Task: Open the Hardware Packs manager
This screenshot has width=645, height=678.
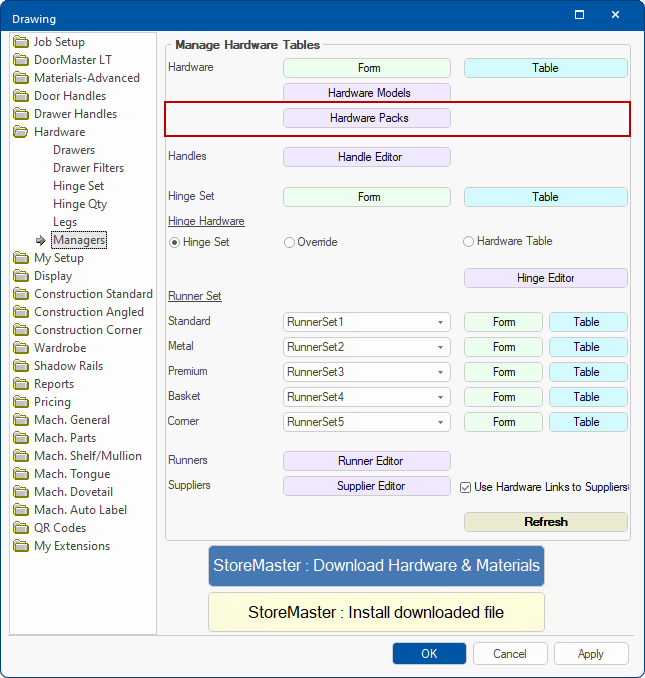Action: click(367, 118)
